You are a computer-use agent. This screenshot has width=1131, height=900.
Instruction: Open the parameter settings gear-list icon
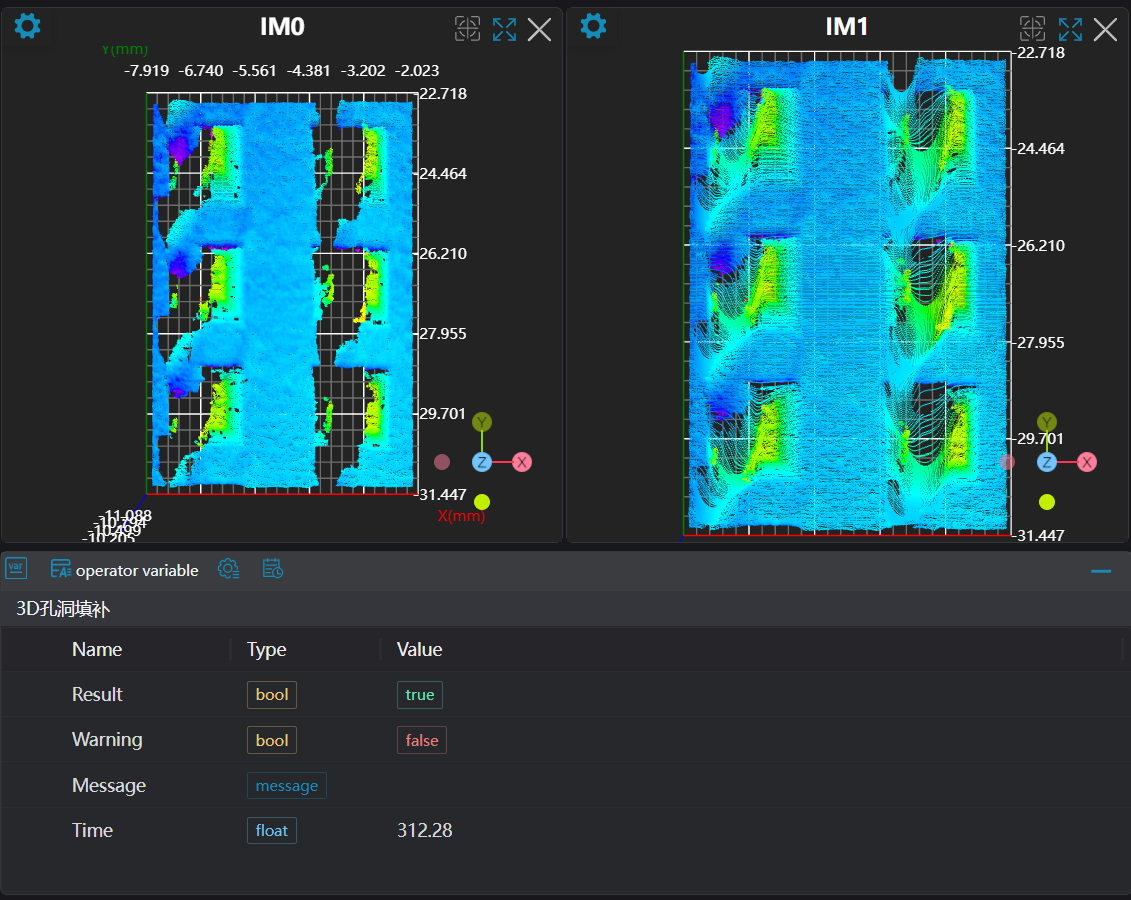228,569
